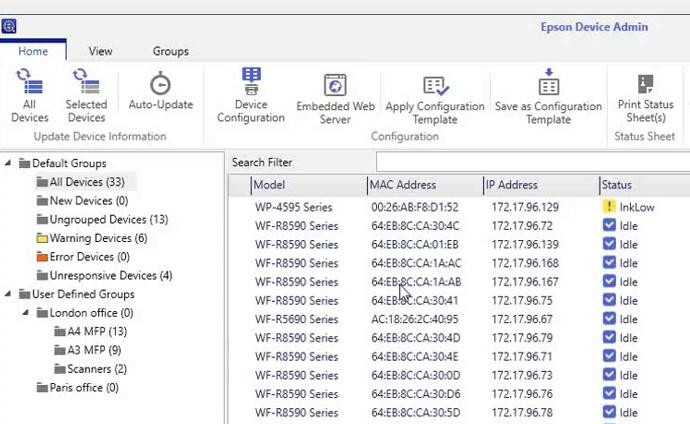
Task: Open the Groups ribbon tab
Action: point(171,51)
